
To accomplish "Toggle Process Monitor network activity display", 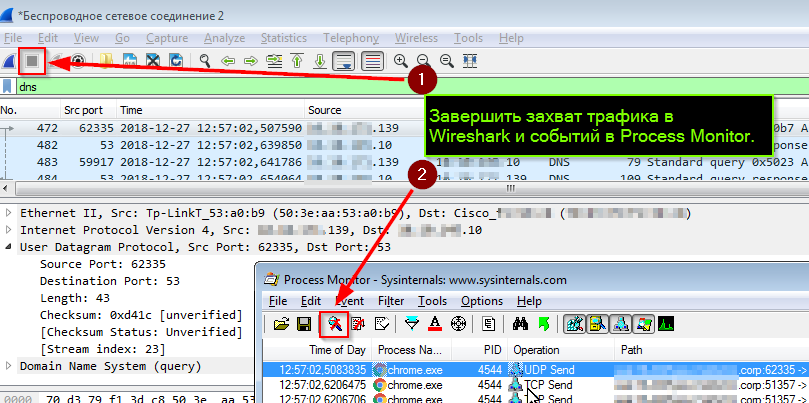I will (x=621, y=324).
